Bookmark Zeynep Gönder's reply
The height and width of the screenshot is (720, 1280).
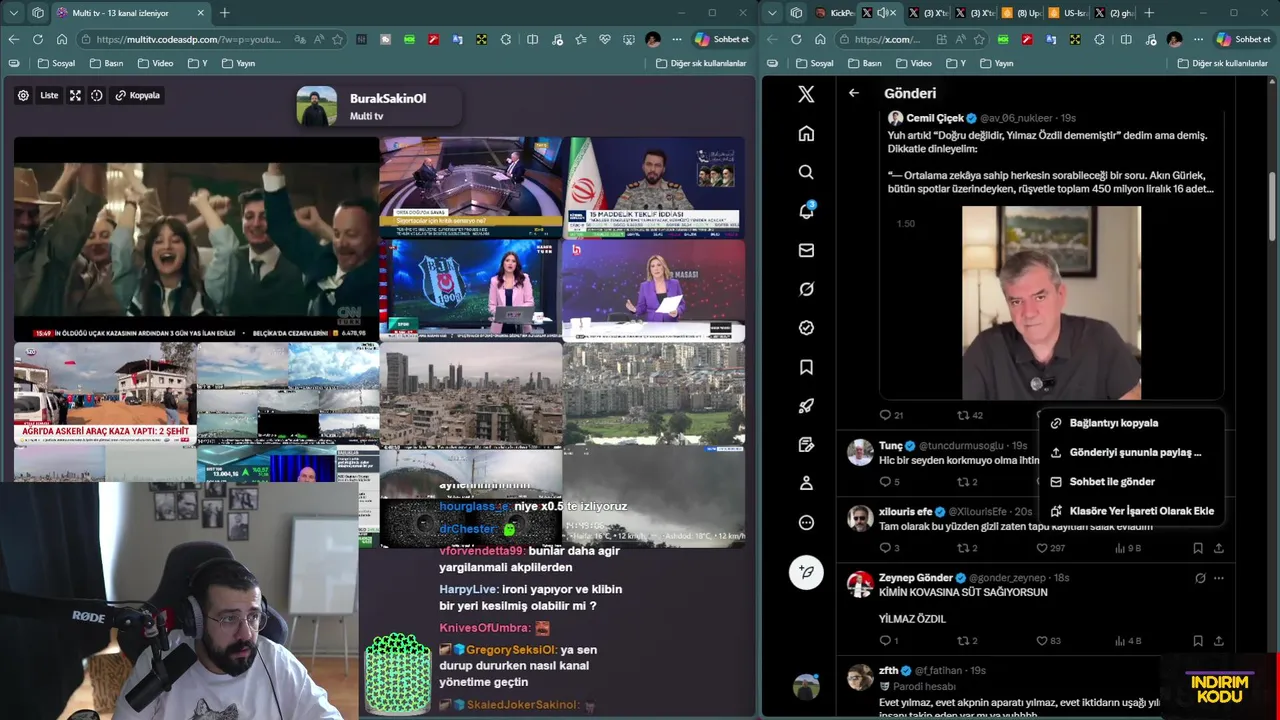click(x=1198, y=641)
